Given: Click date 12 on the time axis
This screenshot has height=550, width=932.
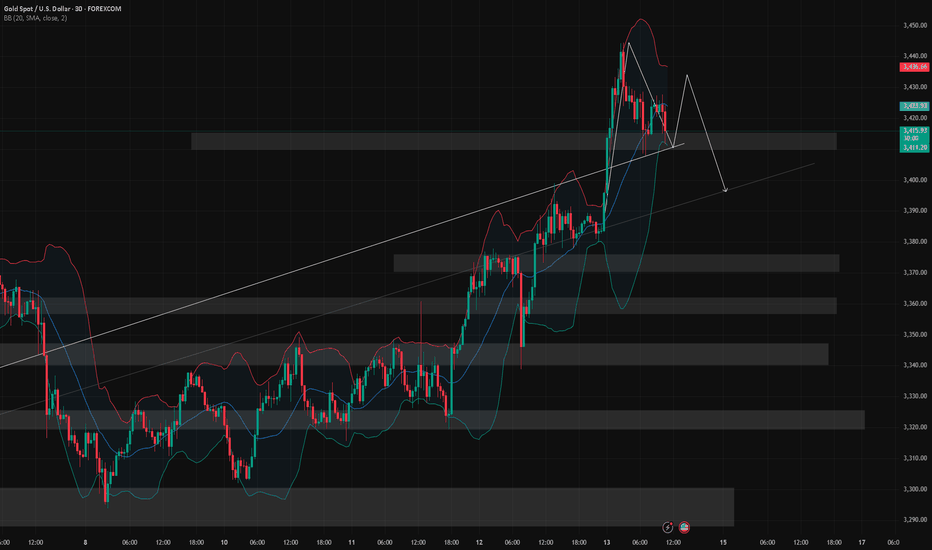Looking at the screenshot, I should [x=479, y=542].
